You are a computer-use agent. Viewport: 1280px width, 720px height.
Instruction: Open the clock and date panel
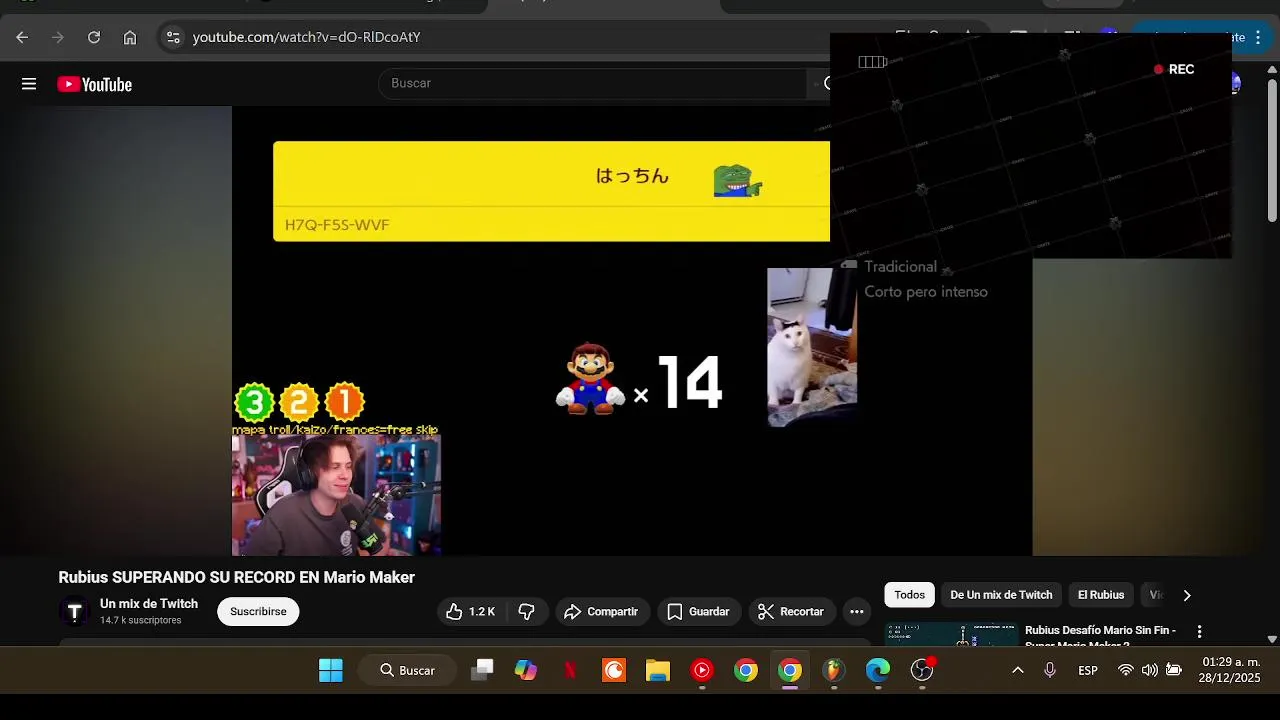(x=1230, y=670)
